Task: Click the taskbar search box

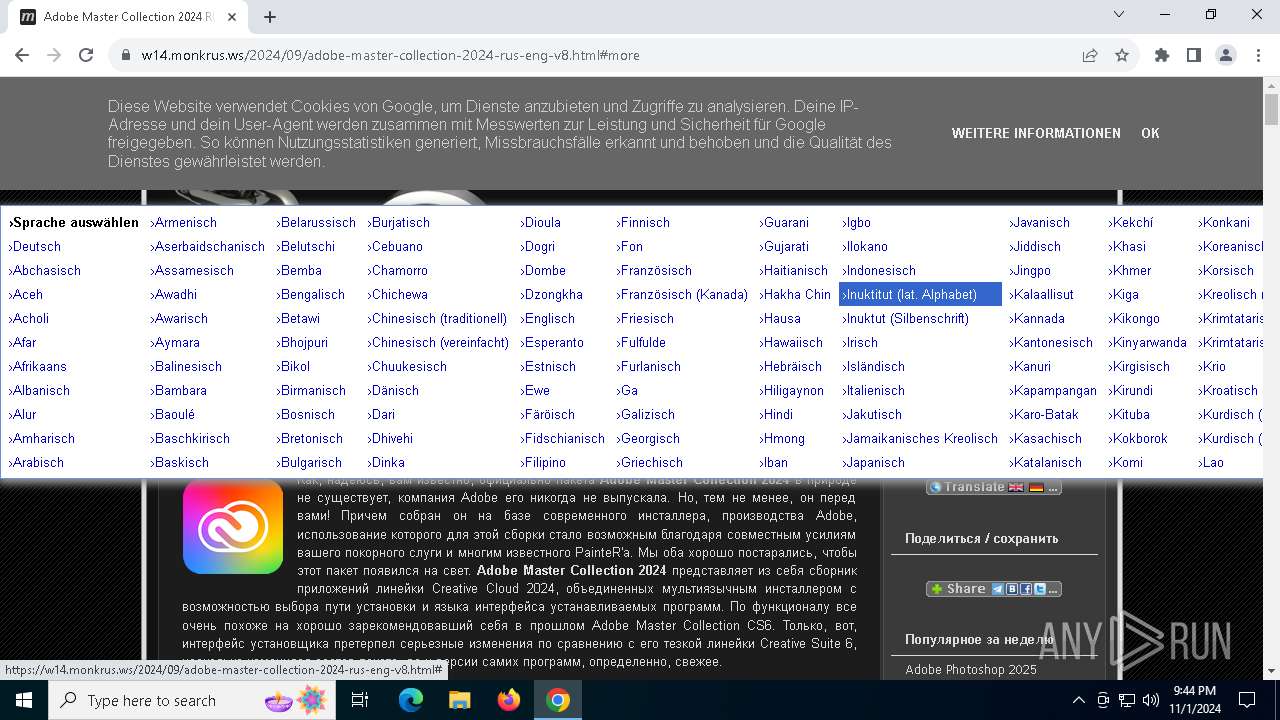Action: click(x=190, y=700)
